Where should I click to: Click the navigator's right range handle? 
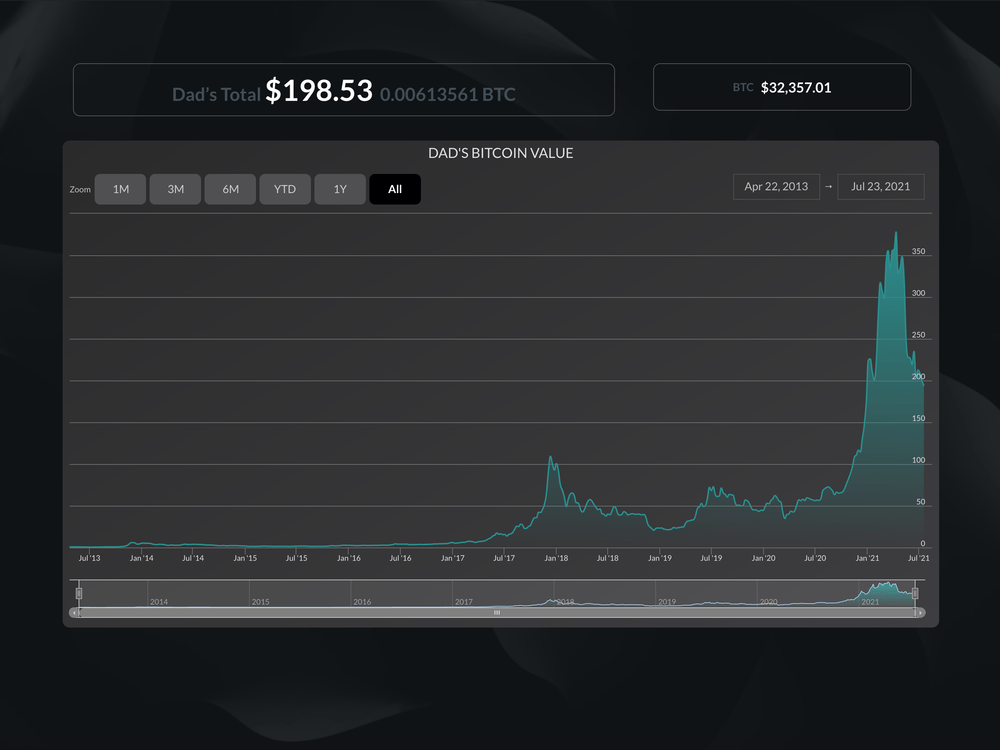click(x=915, y=594)
